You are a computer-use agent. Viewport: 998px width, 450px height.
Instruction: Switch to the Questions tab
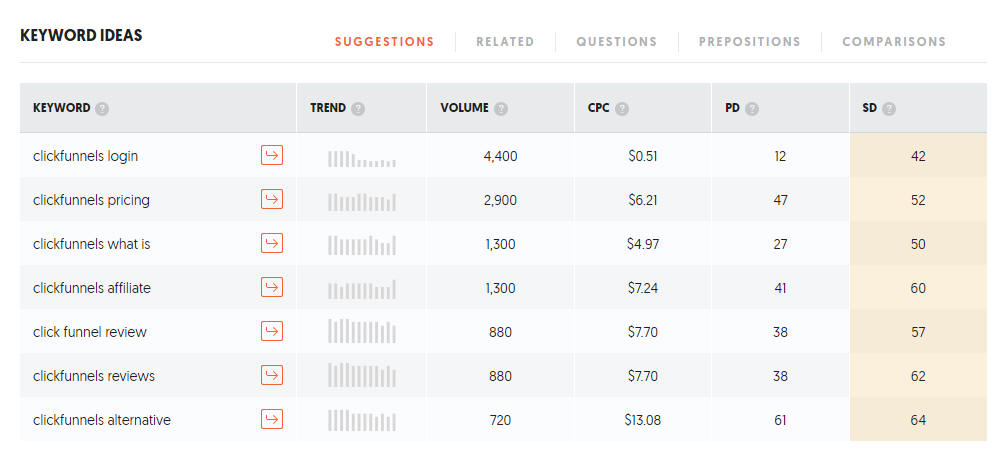(617, 42)
